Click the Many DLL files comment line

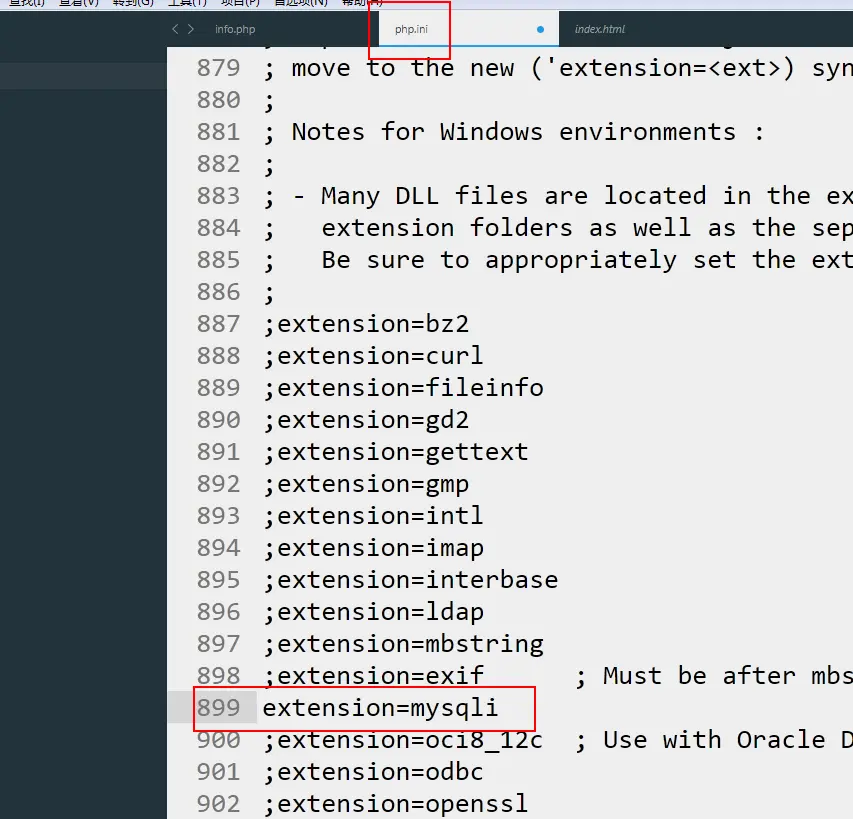coord(558,196)
